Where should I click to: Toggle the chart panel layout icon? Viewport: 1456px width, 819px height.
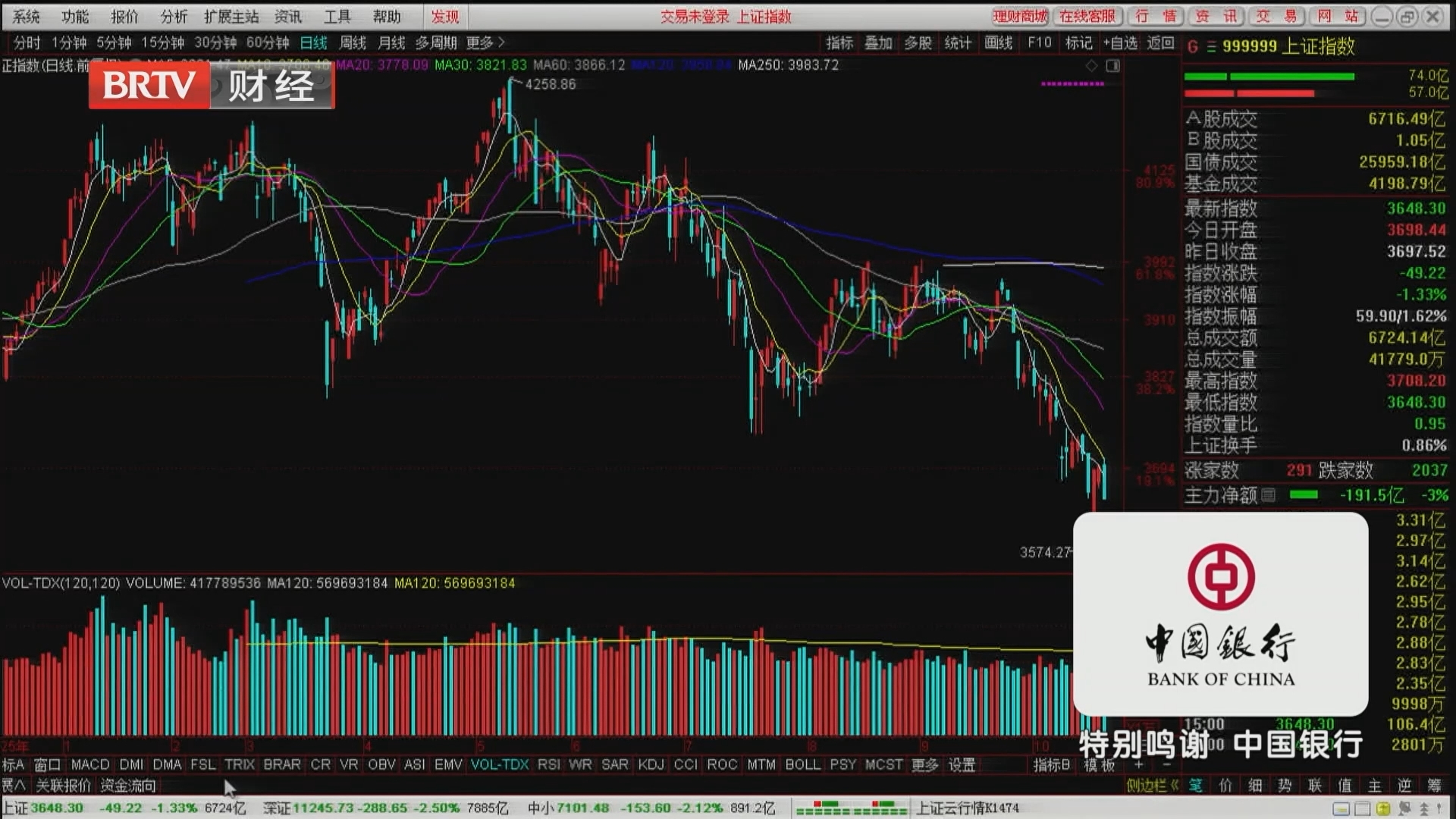point(1113,66)
